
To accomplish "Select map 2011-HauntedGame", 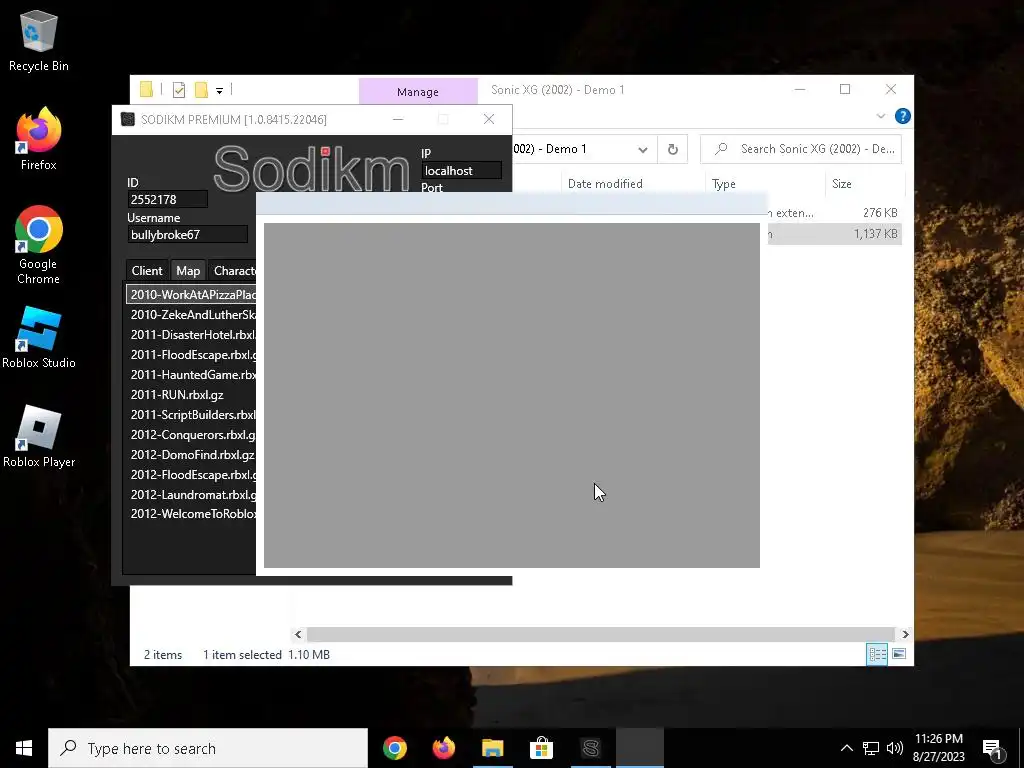I will coord(191,375).
